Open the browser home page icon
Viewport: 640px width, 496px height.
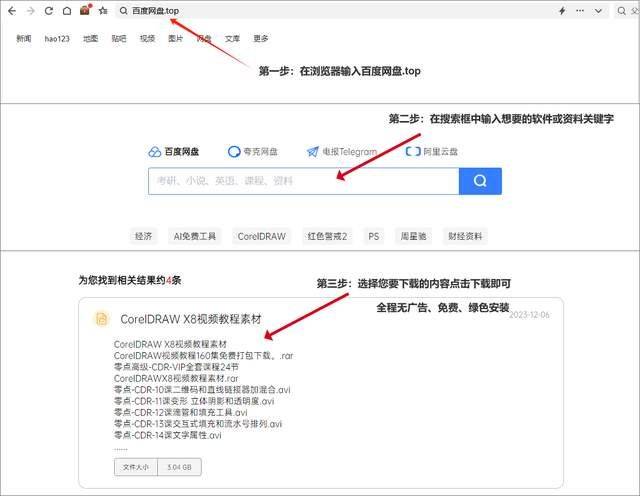(x=67, y=11)
